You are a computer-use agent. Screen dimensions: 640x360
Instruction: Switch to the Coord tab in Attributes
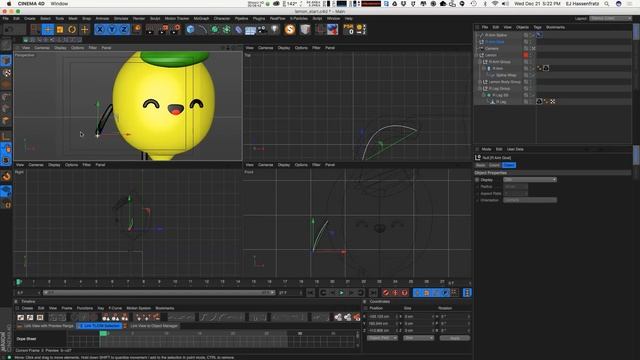pyautogui.click(x=494, y=165)
